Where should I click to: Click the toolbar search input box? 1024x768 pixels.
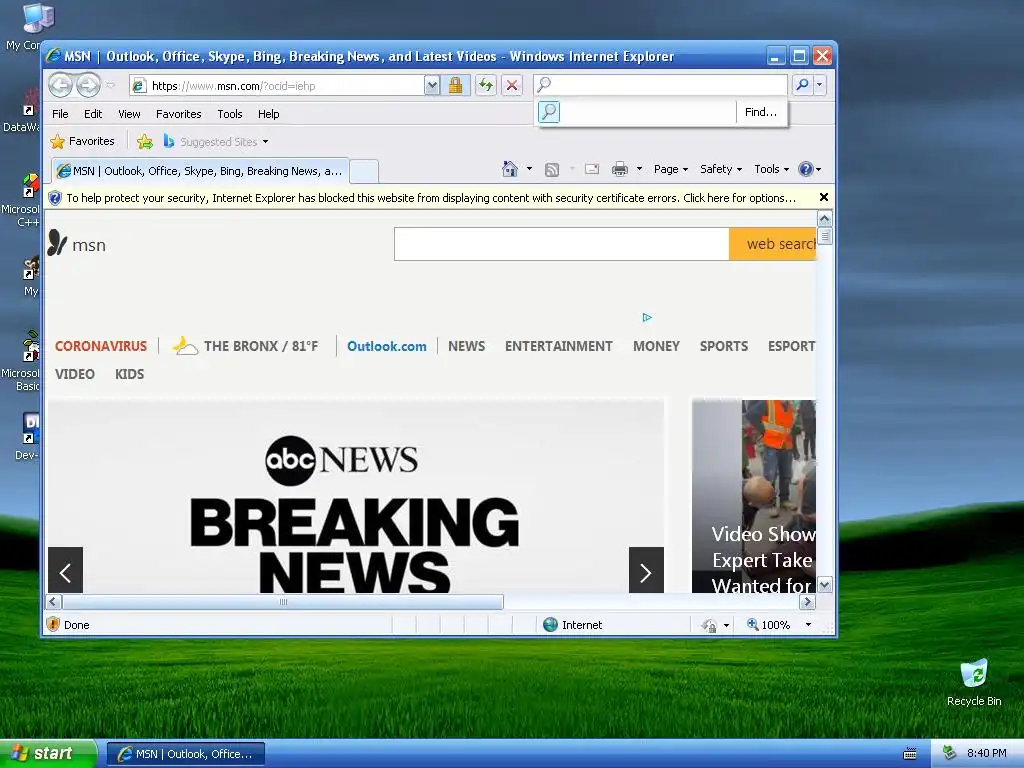point(660,85)
